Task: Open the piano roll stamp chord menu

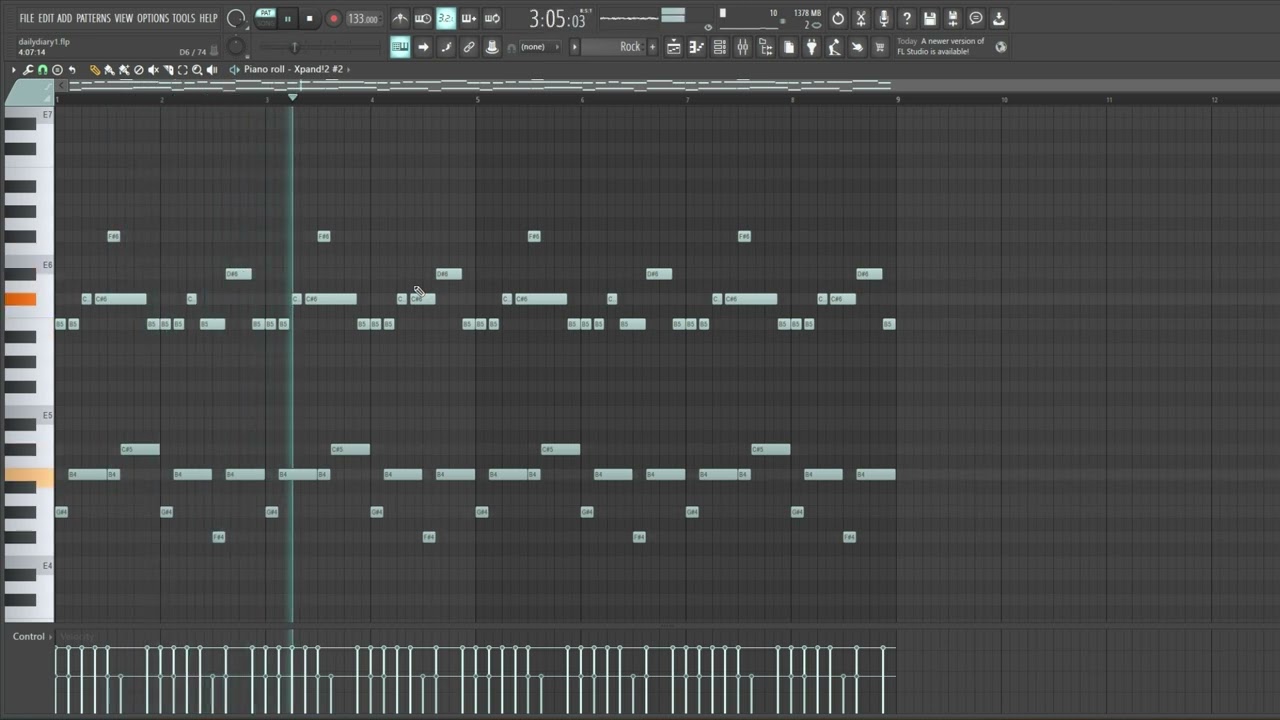Action: [57, 70]
